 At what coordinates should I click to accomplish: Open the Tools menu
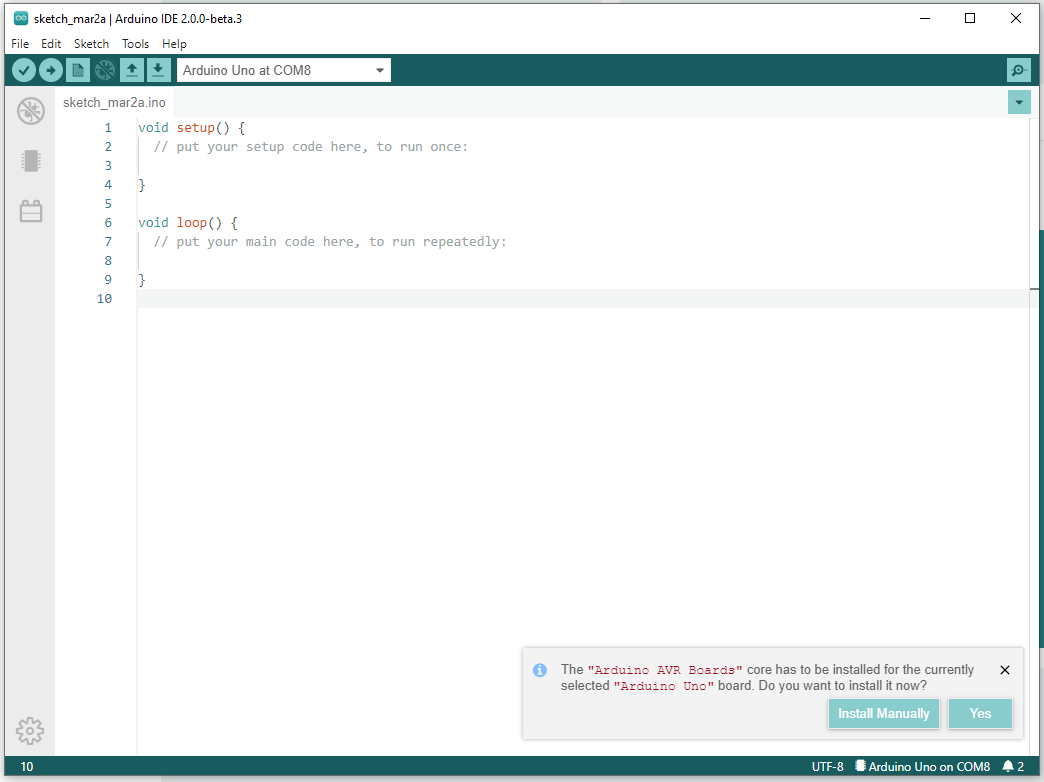(x=135, y=44)
